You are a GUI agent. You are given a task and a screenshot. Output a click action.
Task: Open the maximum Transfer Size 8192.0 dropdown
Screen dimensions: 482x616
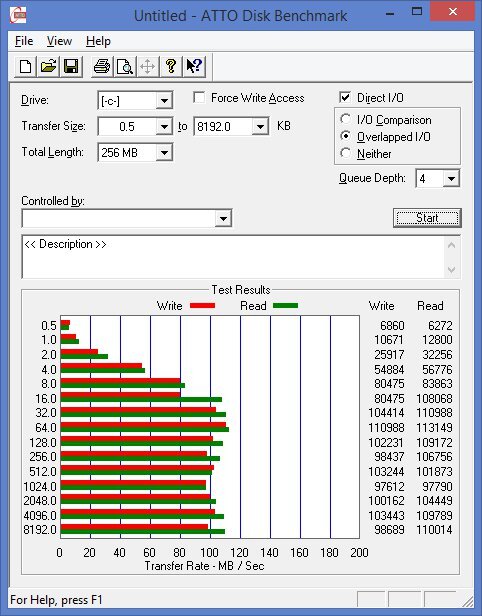(x=260, y=126)
